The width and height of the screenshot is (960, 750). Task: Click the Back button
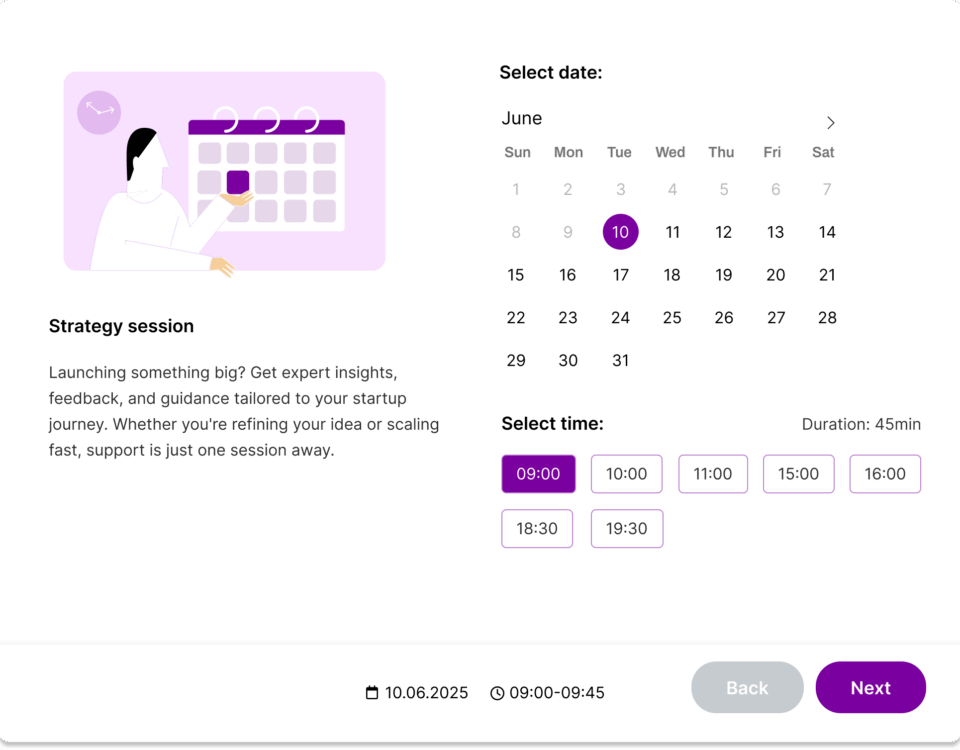tap(747, 688)
